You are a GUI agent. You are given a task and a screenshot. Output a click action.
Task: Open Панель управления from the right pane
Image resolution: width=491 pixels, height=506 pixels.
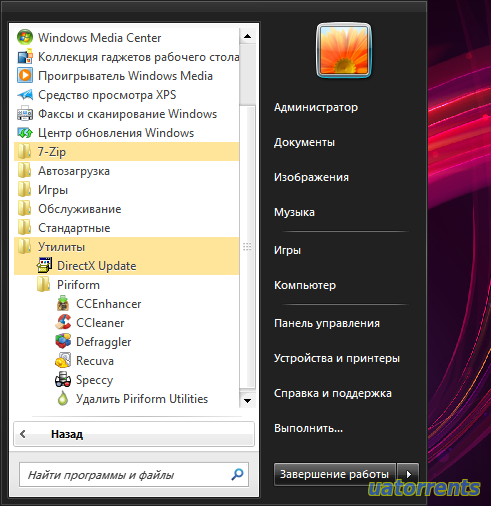tap(327, 323)
